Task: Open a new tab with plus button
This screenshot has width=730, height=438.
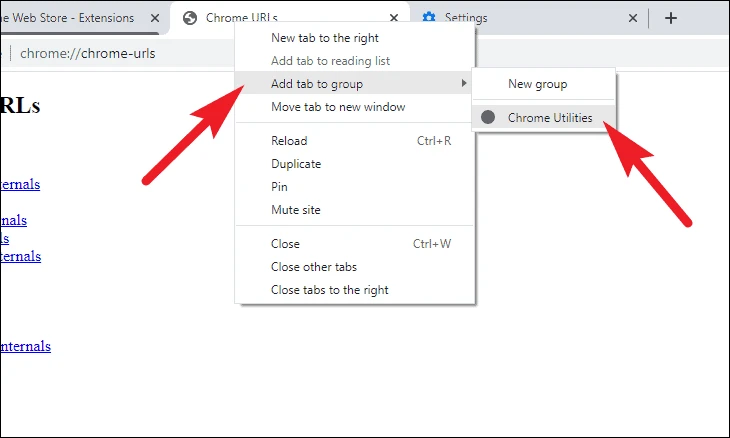Action: point(671,18)
